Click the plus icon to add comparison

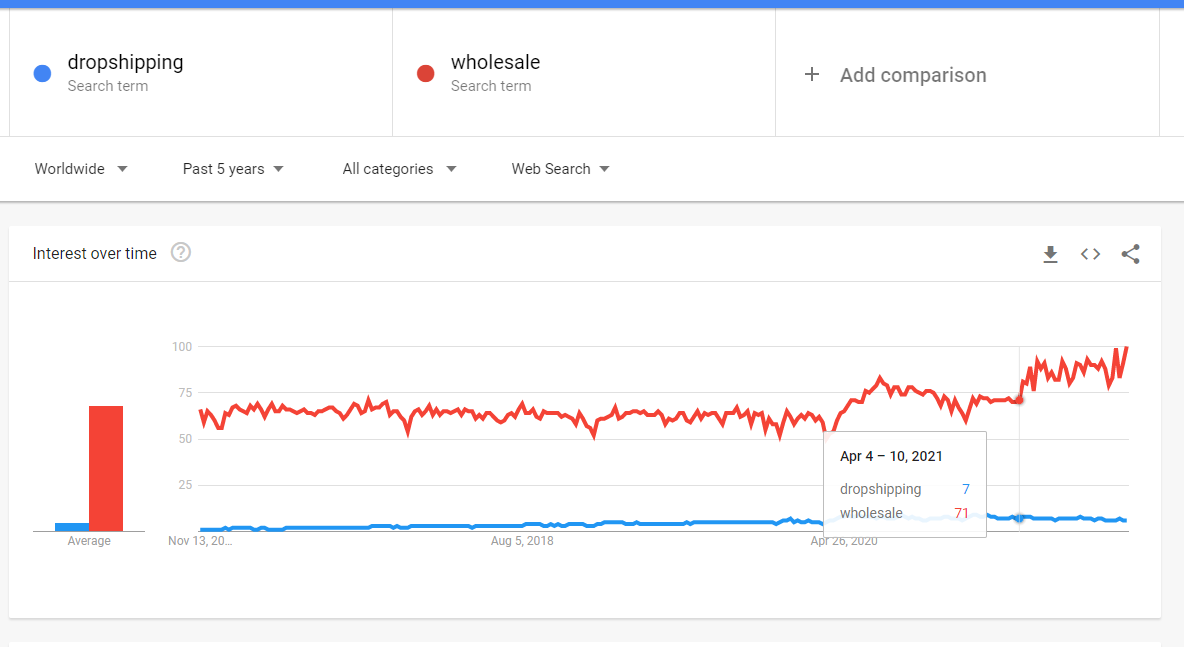pyautogui.click(x=812, y=75)
